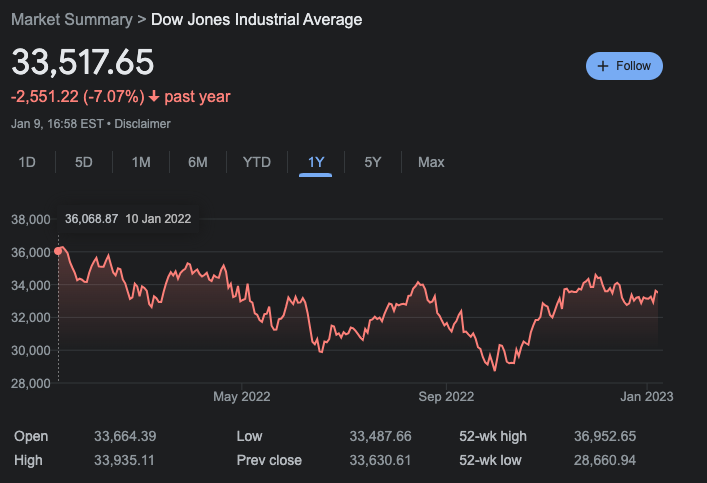
Task: Click the down arrow beside past year
Action: tap(154, 96)
